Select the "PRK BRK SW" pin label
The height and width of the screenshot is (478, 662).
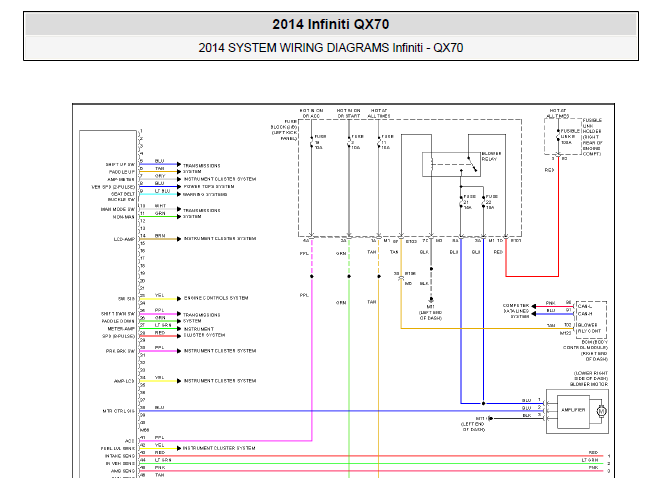click(x=120, y=351)
